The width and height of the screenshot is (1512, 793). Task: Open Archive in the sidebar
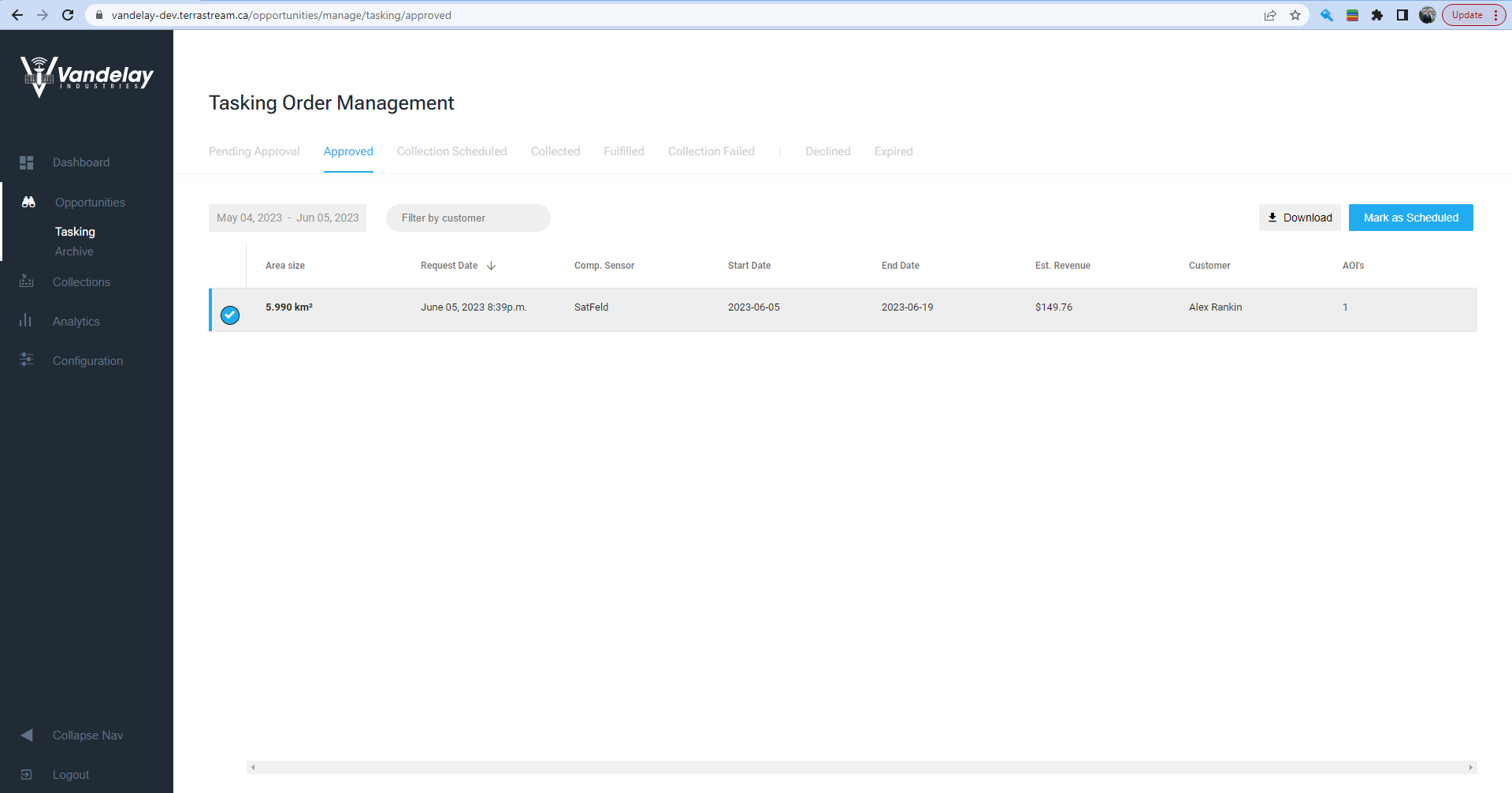point(74,251)
